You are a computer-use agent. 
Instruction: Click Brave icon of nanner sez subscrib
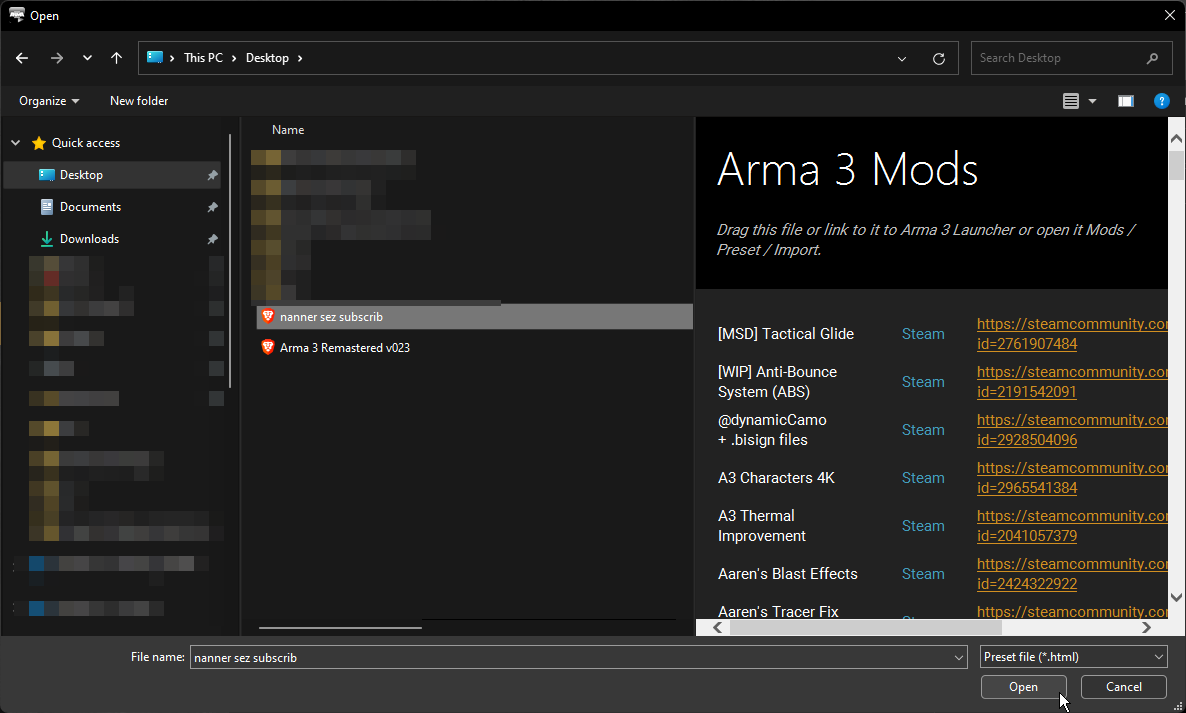pyautogui.click(x=267, y=316)
